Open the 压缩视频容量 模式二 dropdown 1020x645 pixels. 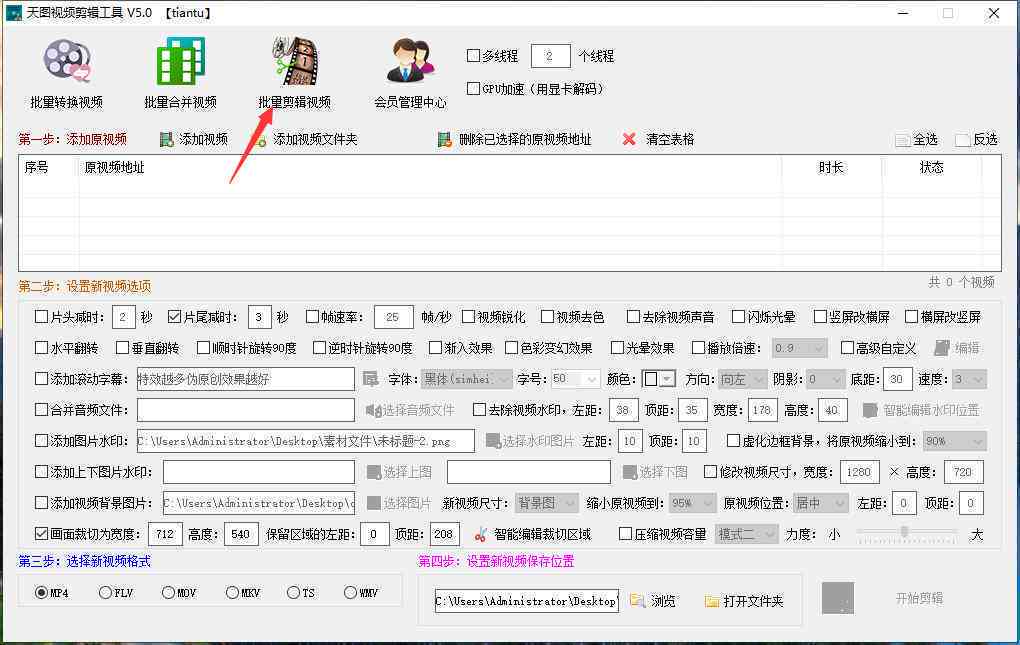pos(746,534)
